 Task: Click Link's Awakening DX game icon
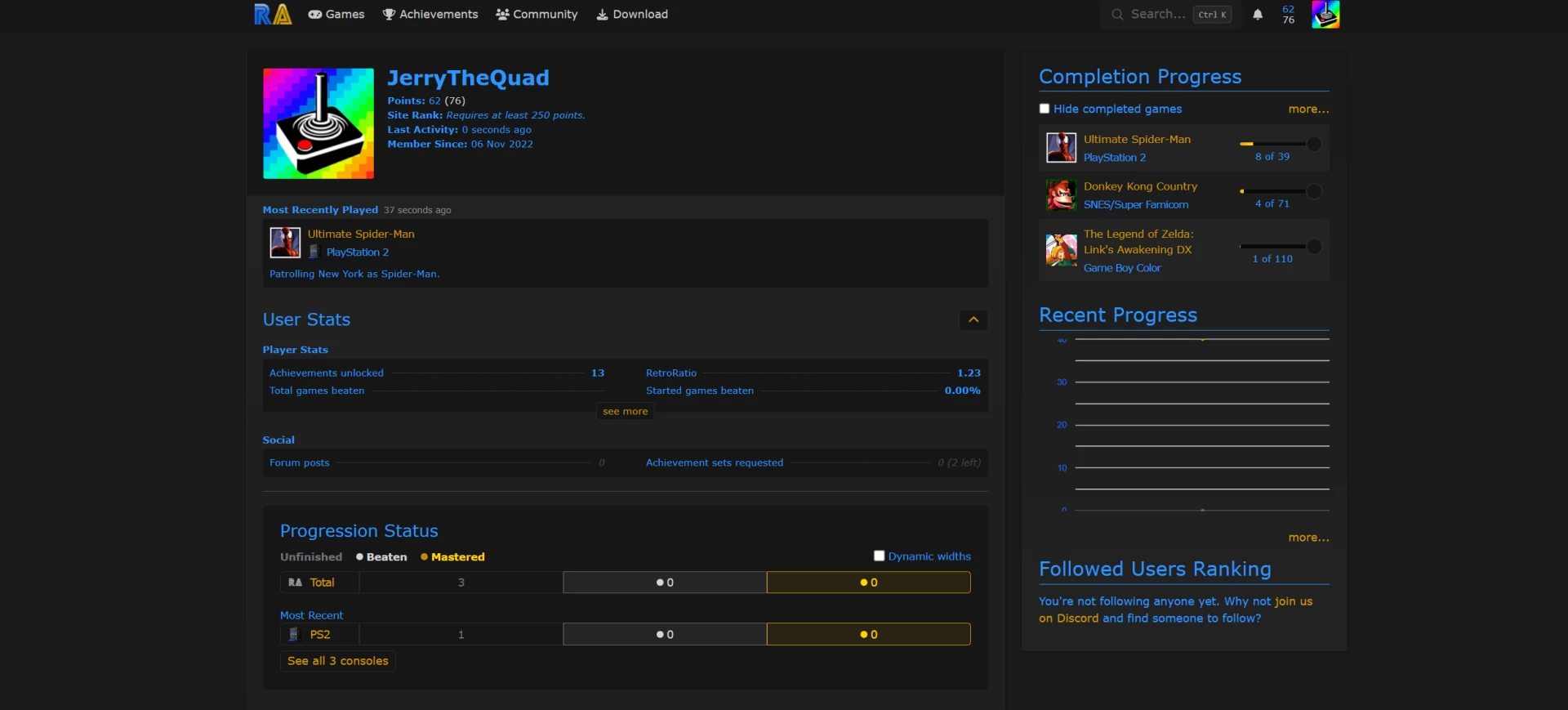click(1061, 250)
